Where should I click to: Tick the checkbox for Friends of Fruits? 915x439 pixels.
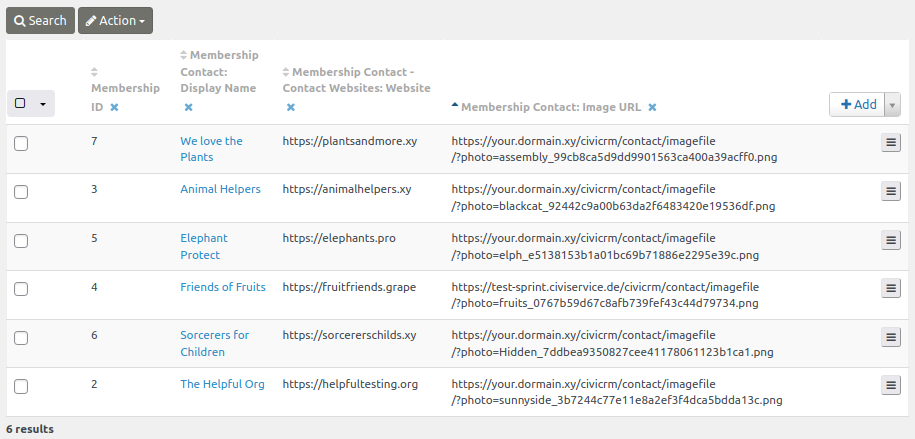pos(21,289)
